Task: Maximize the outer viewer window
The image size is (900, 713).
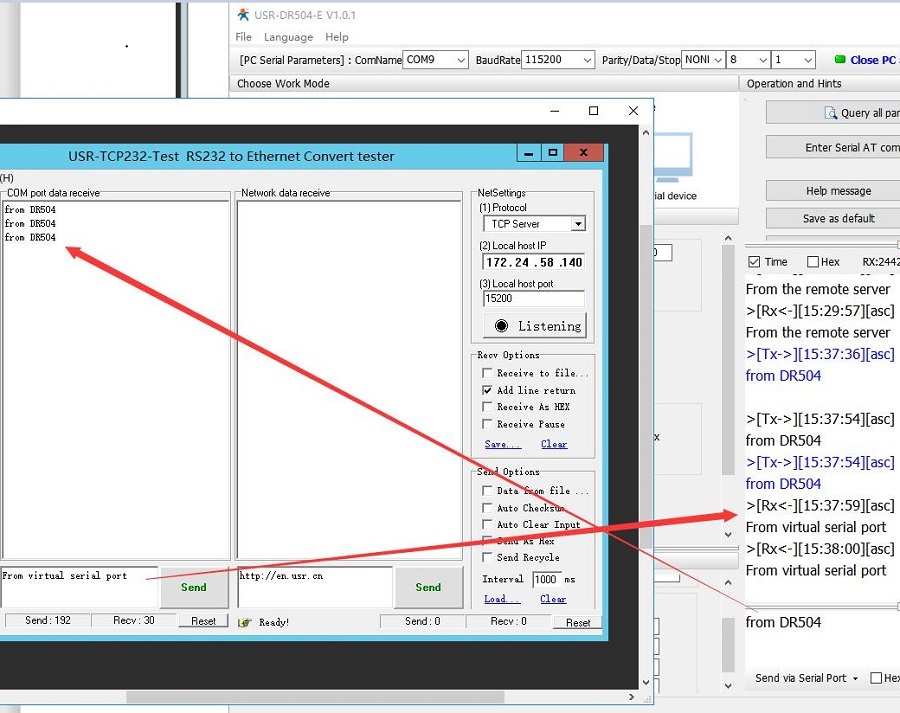Action: (x=593, y=111)
